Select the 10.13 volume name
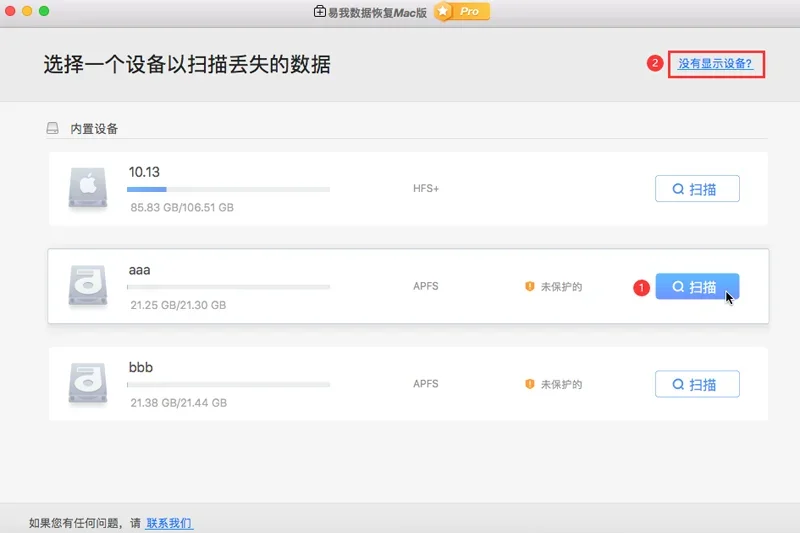The image size is (800, 533). pos(144,172)
